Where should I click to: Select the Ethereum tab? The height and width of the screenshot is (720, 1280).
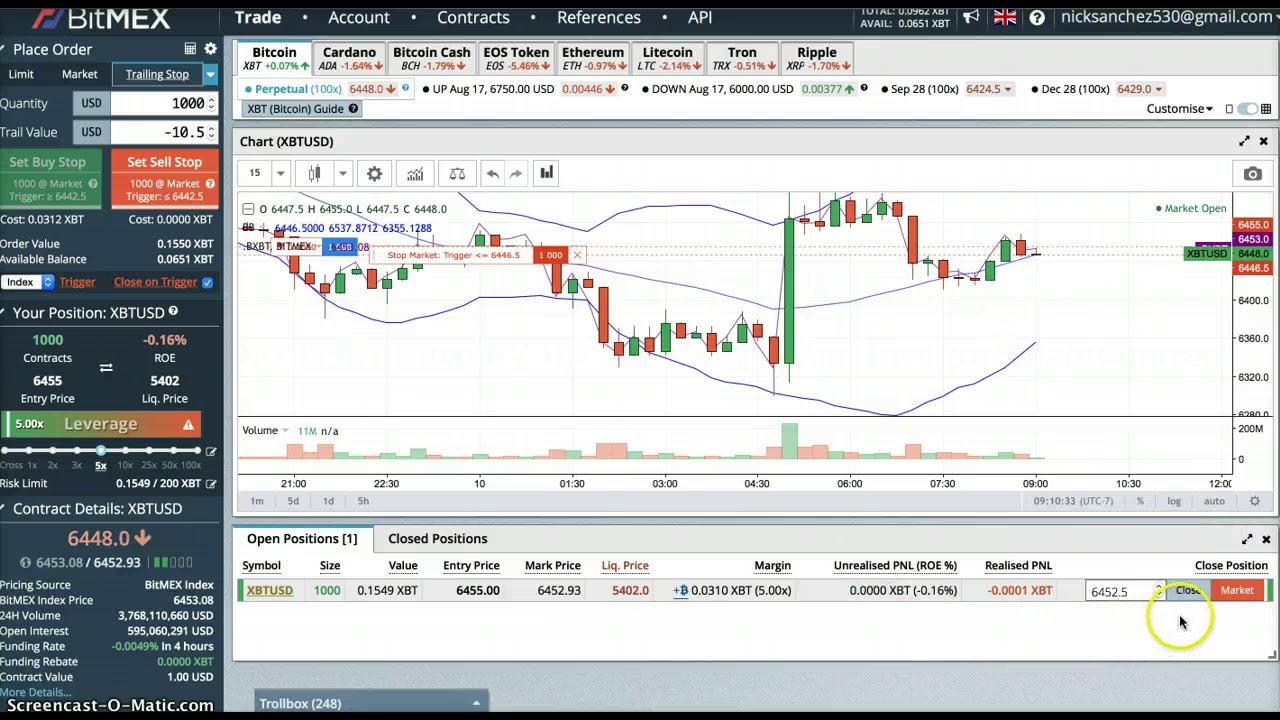coord(593,59)
